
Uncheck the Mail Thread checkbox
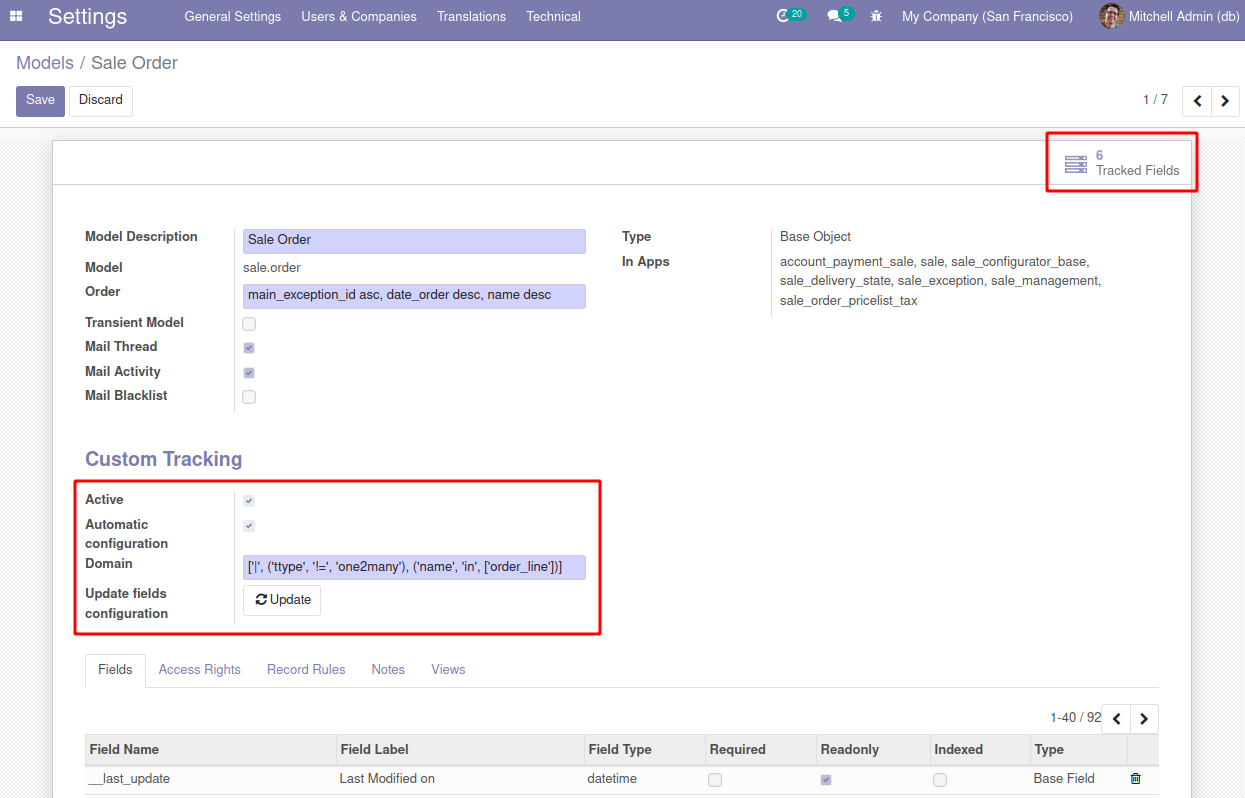click(248, 348)
